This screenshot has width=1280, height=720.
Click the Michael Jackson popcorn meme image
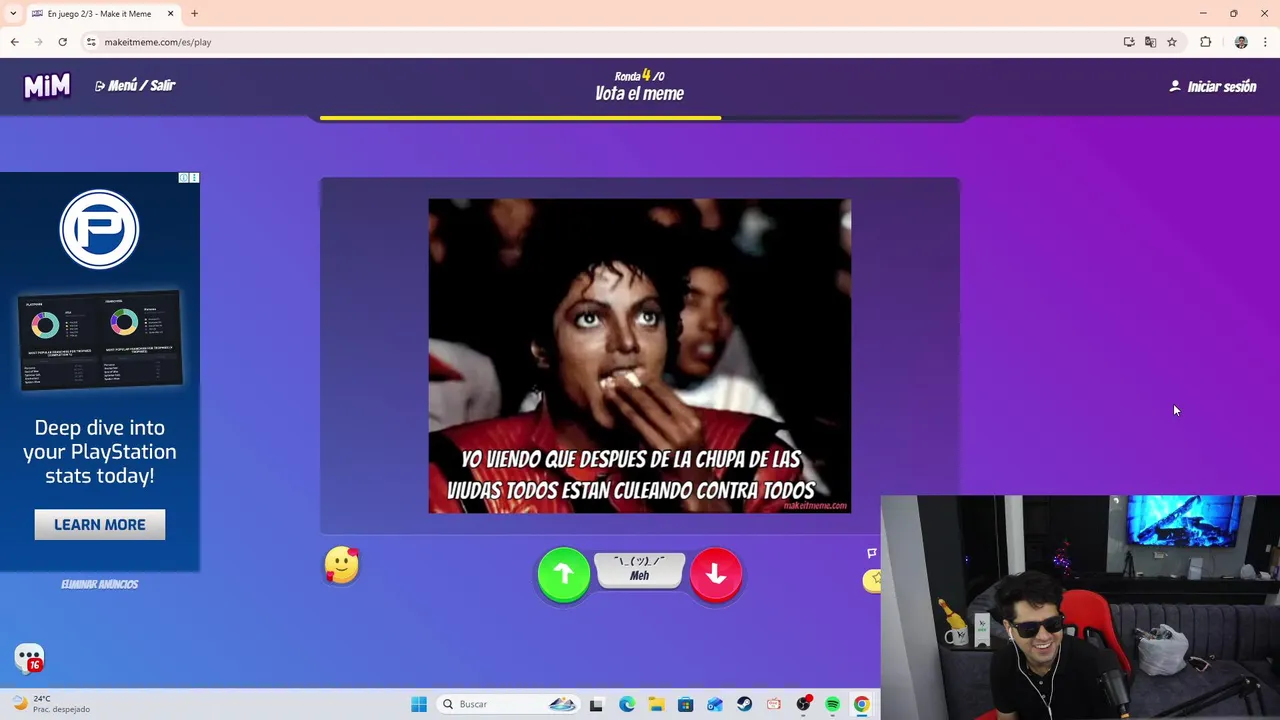coord(640,356)
